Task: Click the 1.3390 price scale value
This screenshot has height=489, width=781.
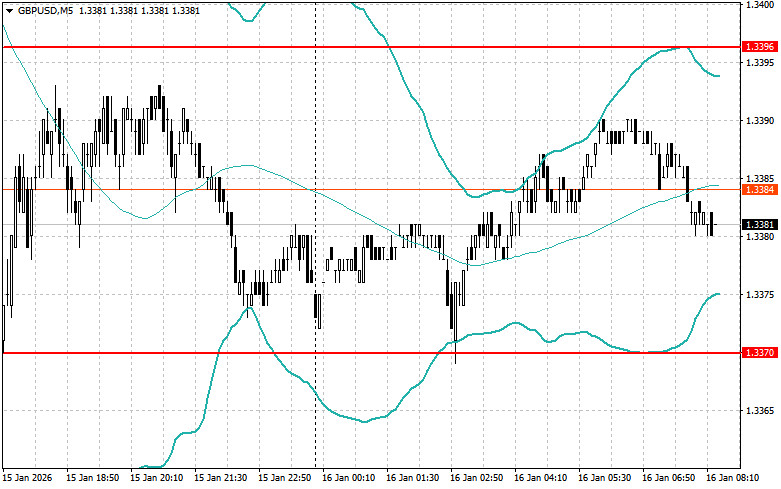Action: (760, 121)
